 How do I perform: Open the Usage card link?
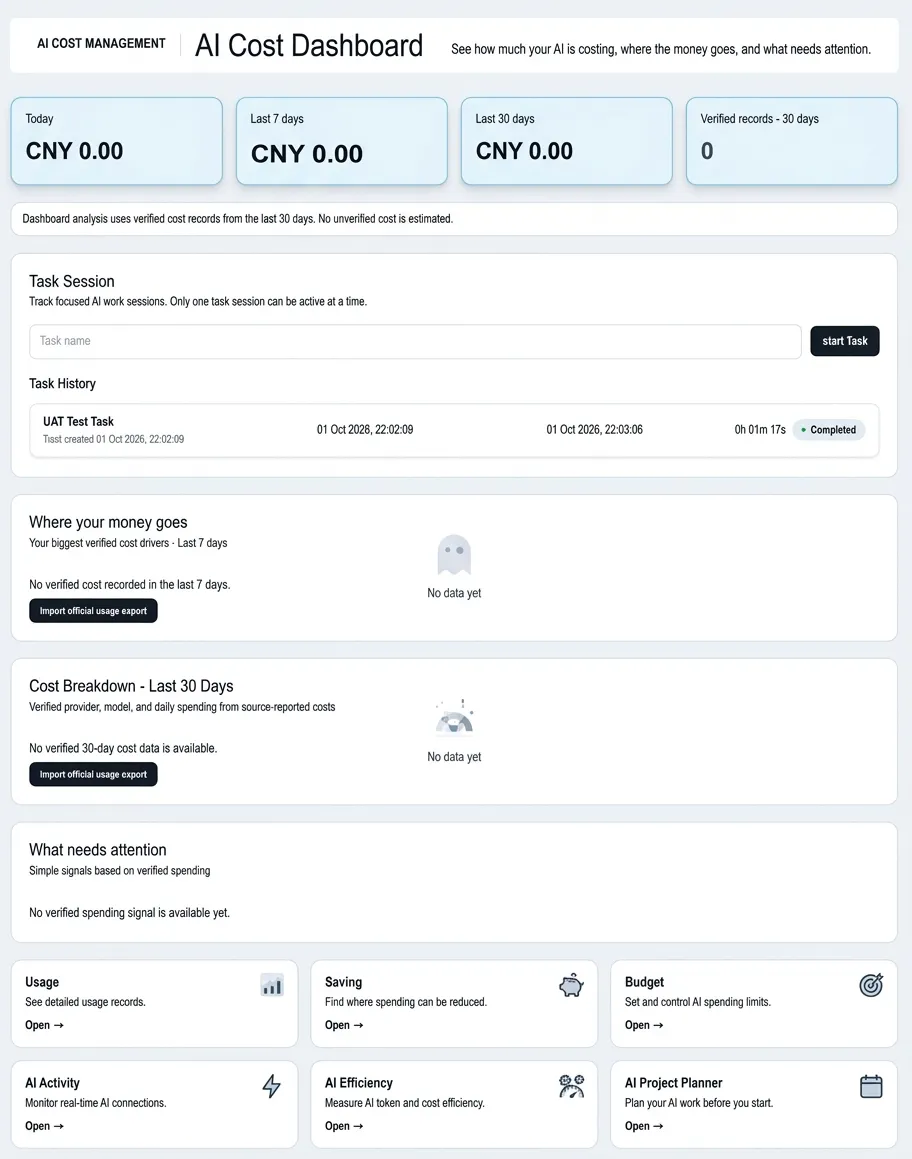(44, 1025)
